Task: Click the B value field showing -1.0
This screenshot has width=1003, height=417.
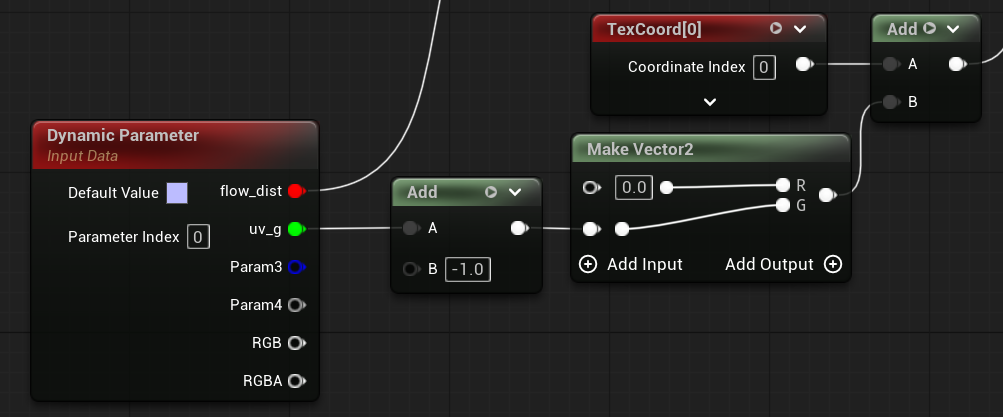Action: pyautogui.click(x=468, y=269)
